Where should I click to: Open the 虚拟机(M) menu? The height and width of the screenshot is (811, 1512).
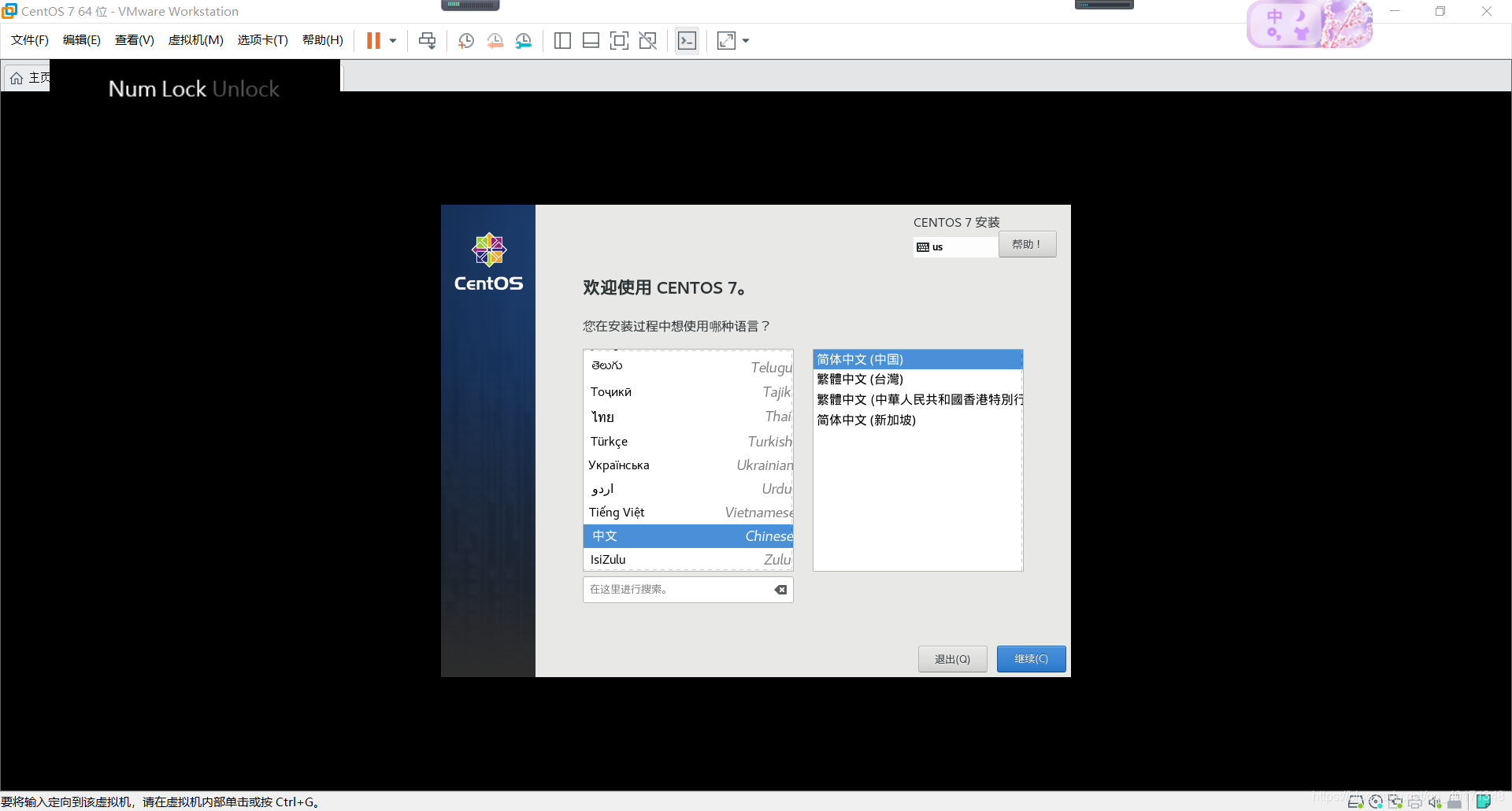pyautogui.click(x=196, y=40)
